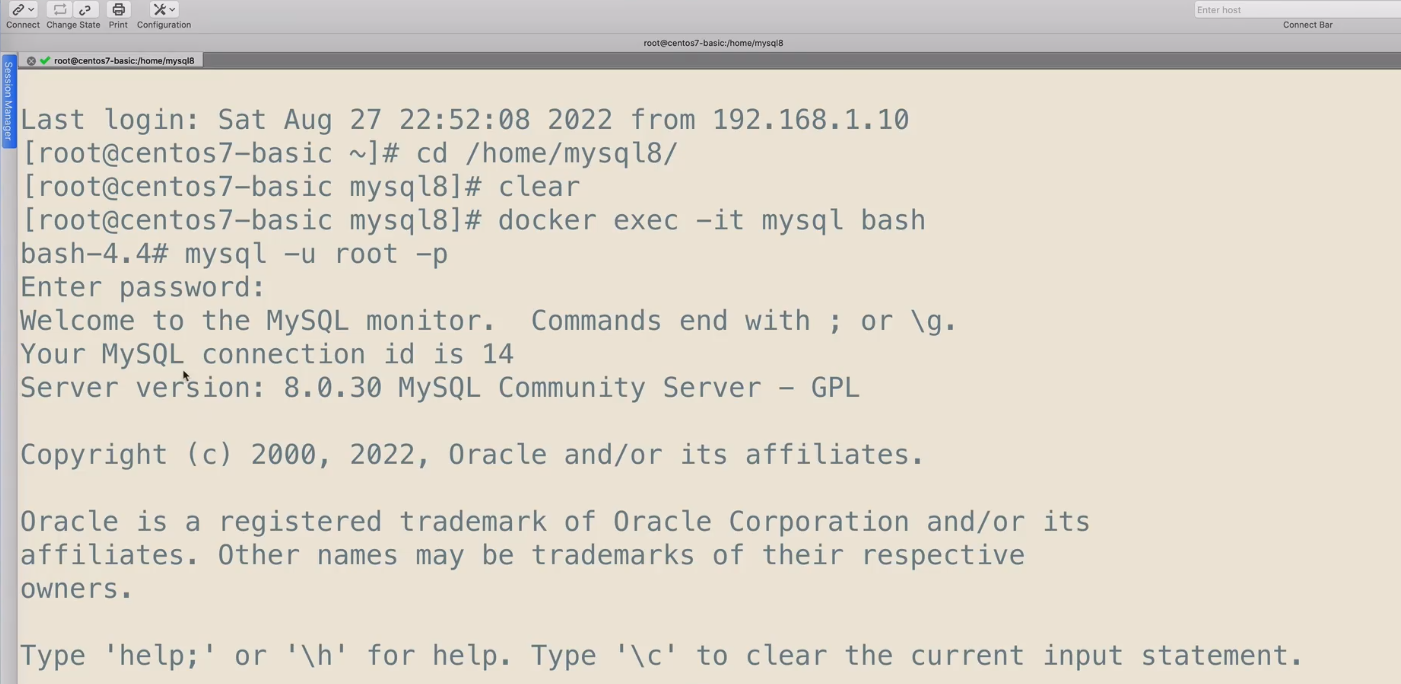
Task: Click the Connect Bar label
Action: 1308,24
